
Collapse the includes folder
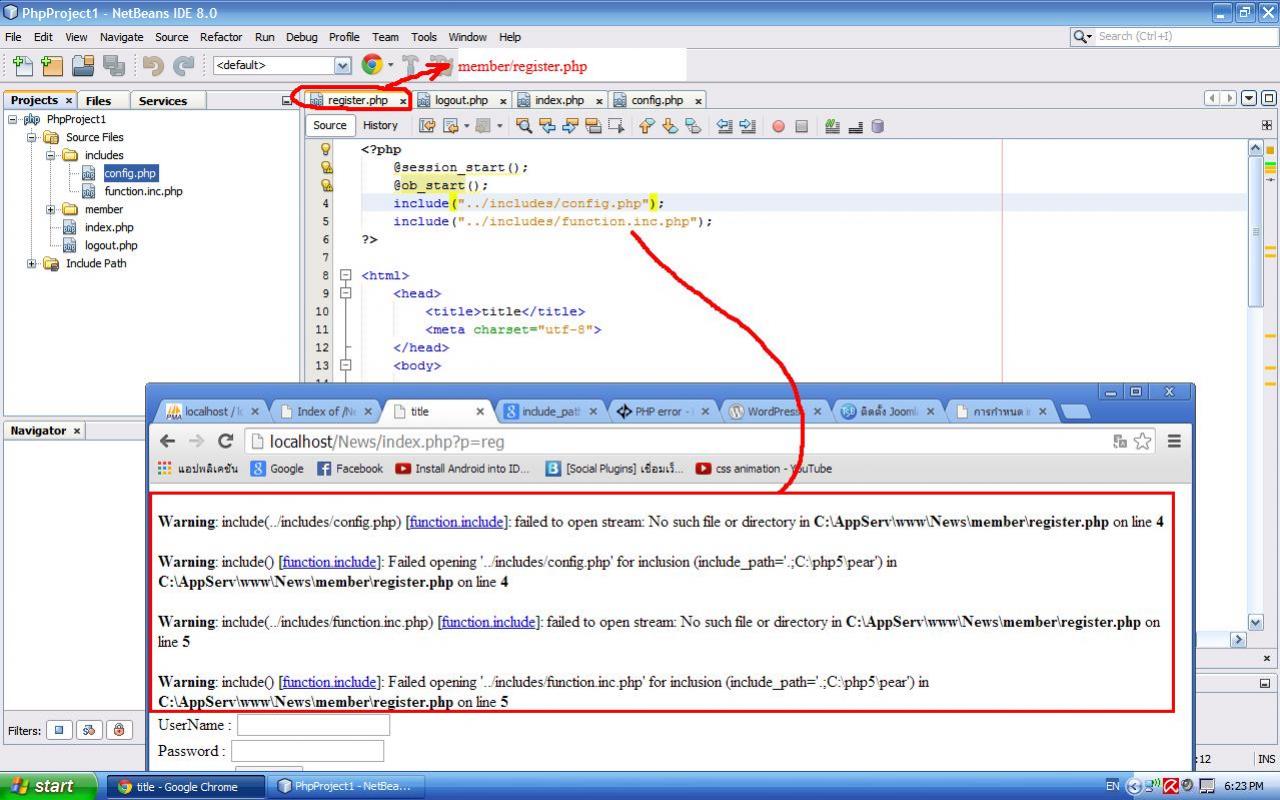tap(51, 155)
